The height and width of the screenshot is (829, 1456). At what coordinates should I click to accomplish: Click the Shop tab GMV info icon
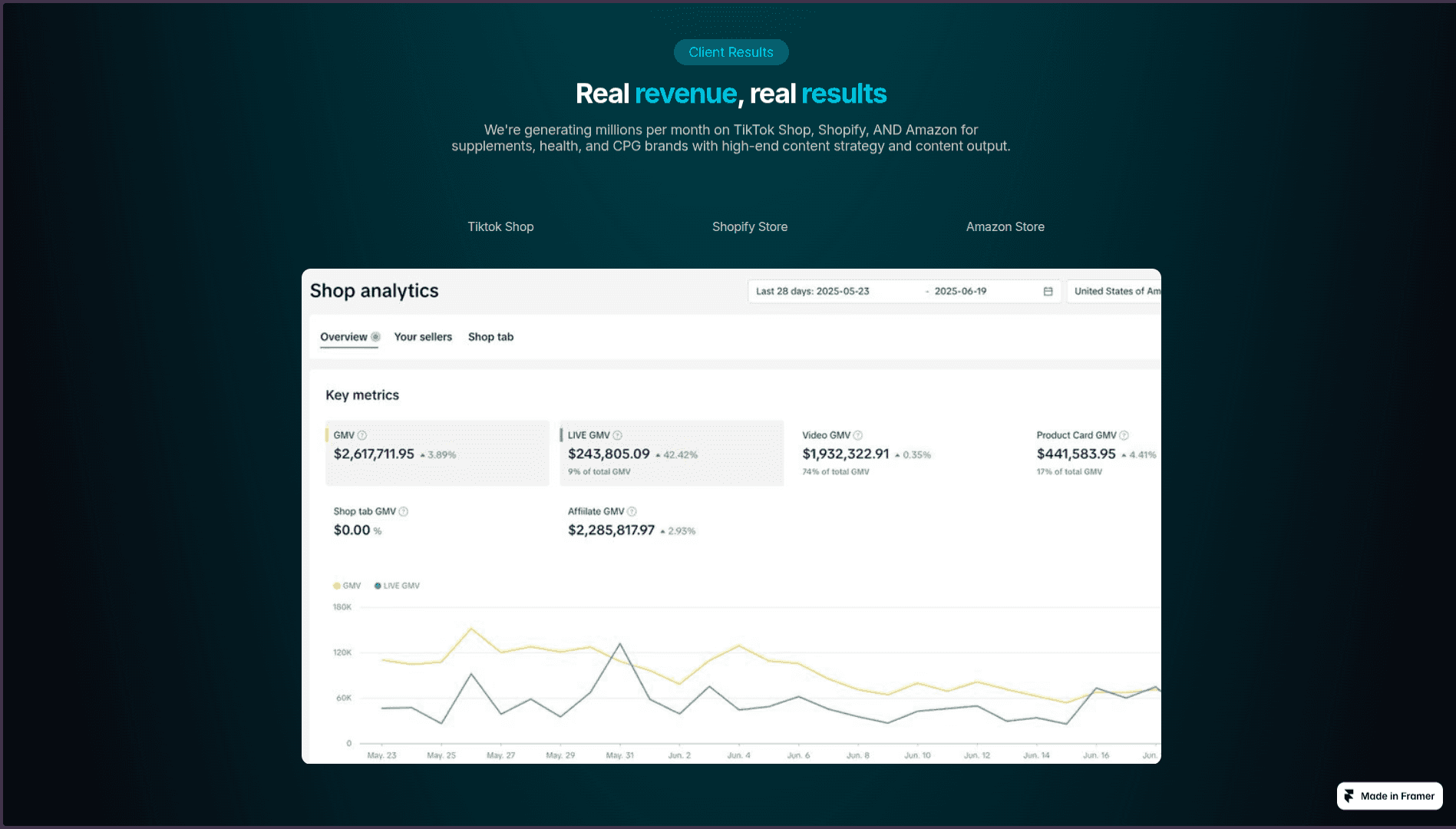click(x=404, y=511)
